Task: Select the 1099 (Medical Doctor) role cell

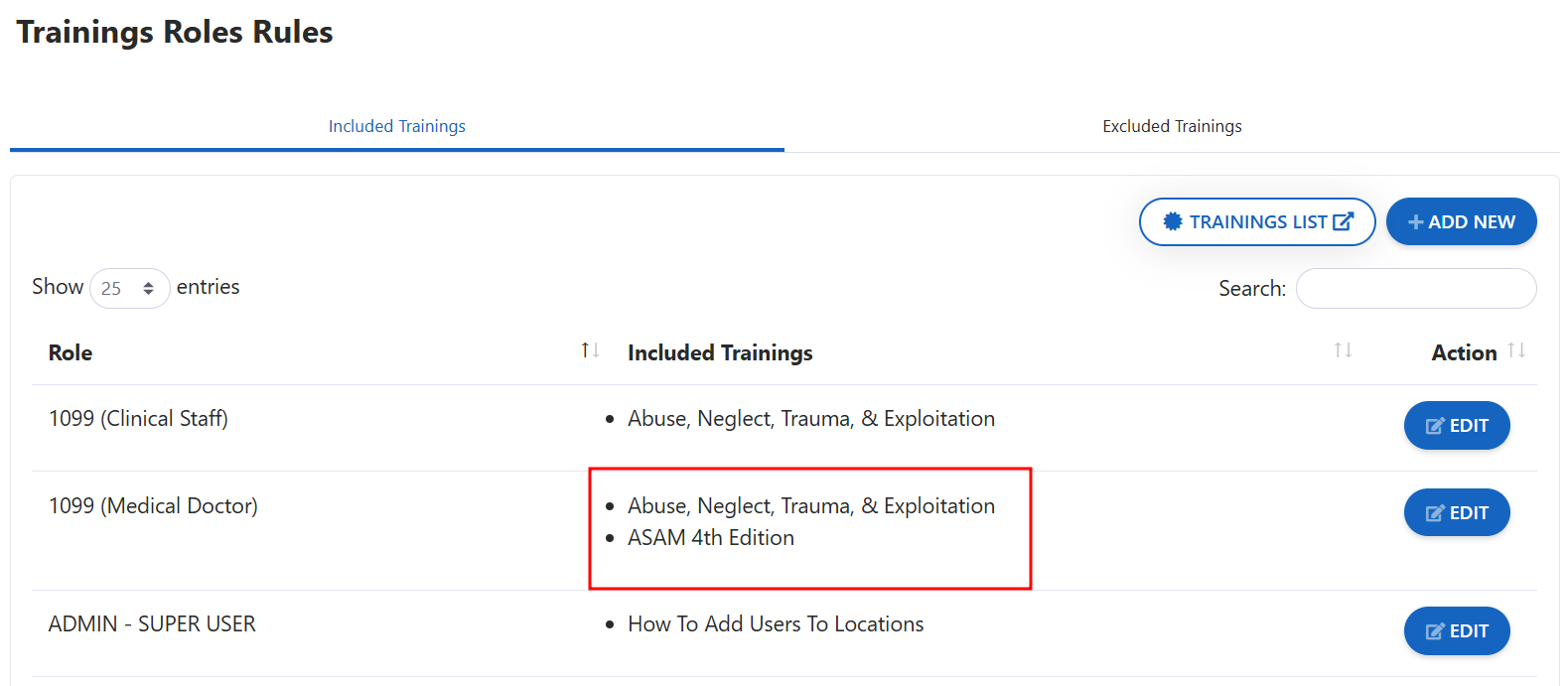Action: [x=153, y=506]
